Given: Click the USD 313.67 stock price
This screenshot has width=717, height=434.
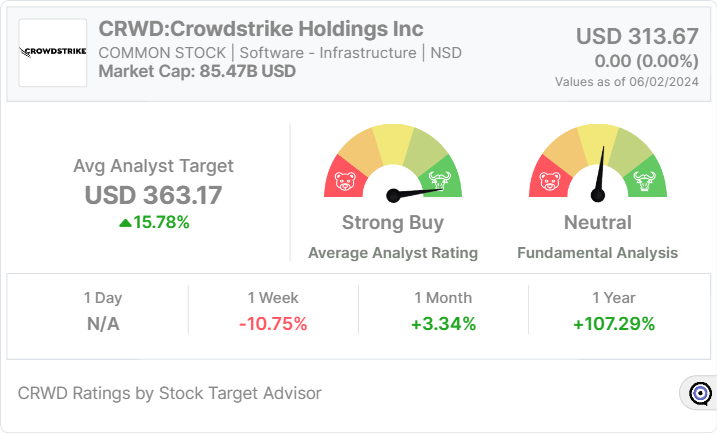Looking at the screenshot, I should (637, 36).
